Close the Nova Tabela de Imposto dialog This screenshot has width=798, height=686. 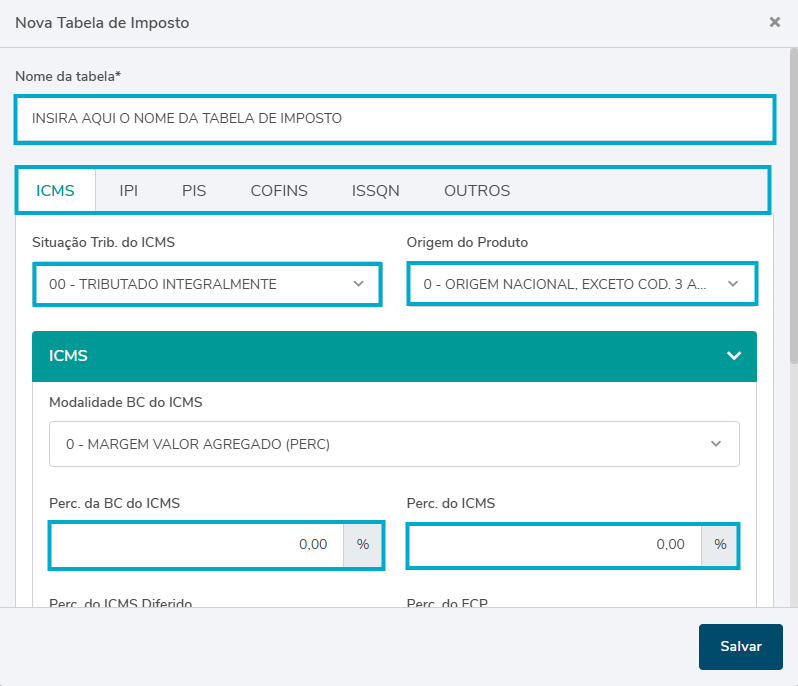(x=774, y=22)
